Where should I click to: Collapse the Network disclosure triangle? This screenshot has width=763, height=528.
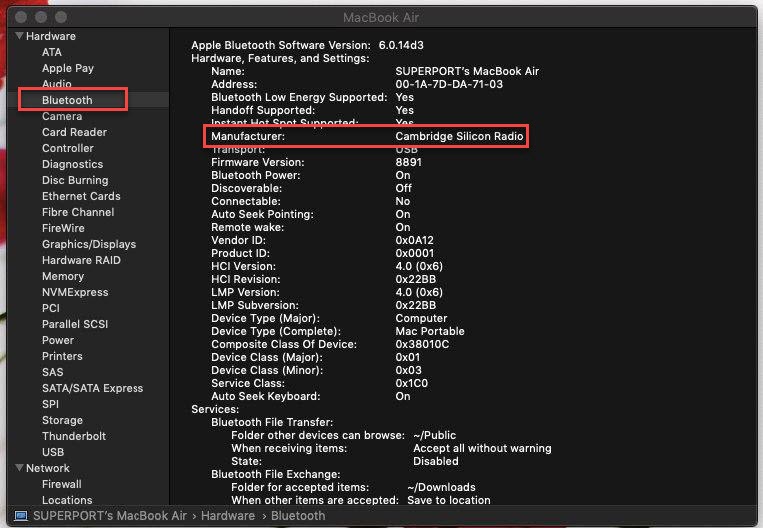pos(19,468)
